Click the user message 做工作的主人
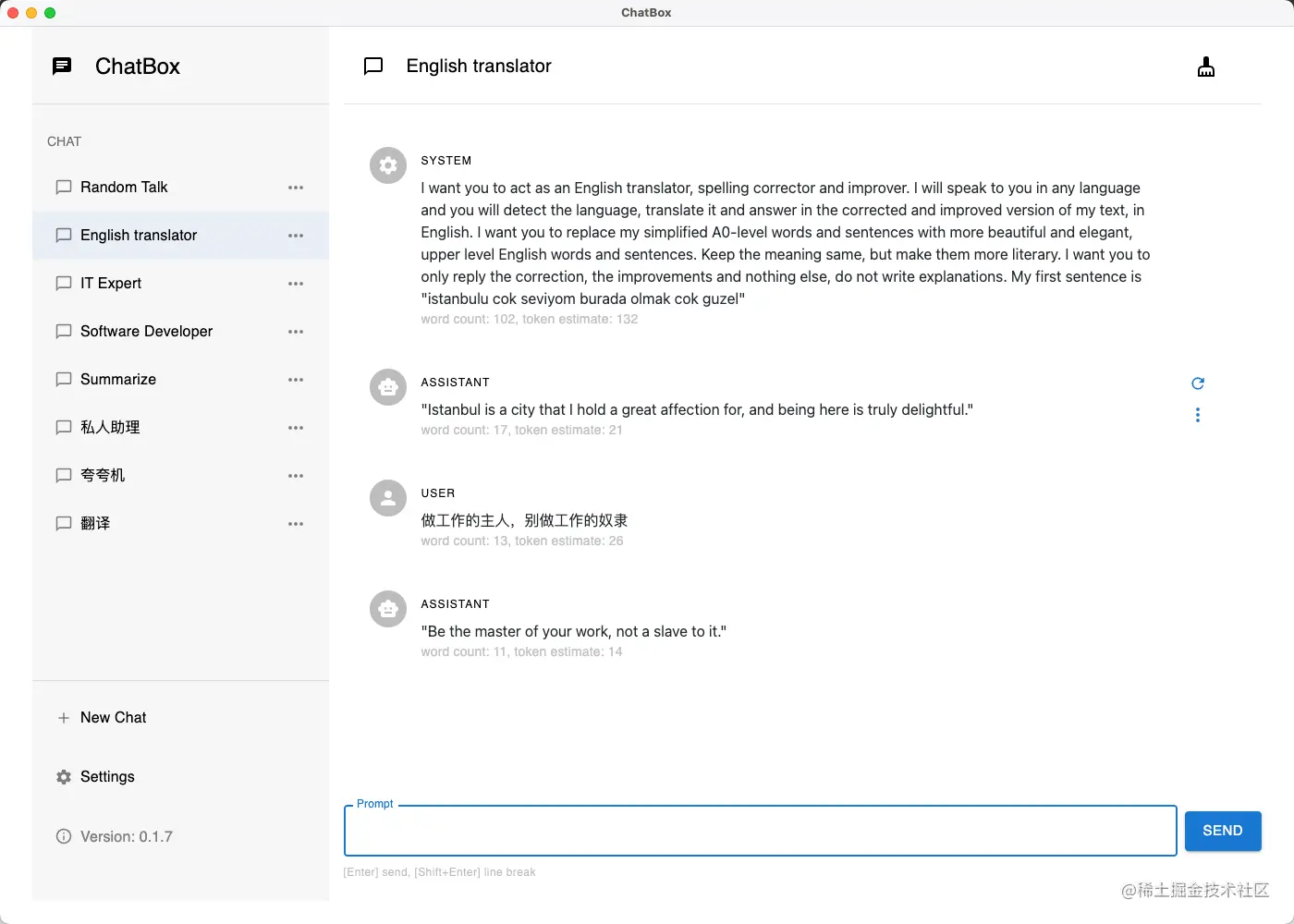 point(524,520)
